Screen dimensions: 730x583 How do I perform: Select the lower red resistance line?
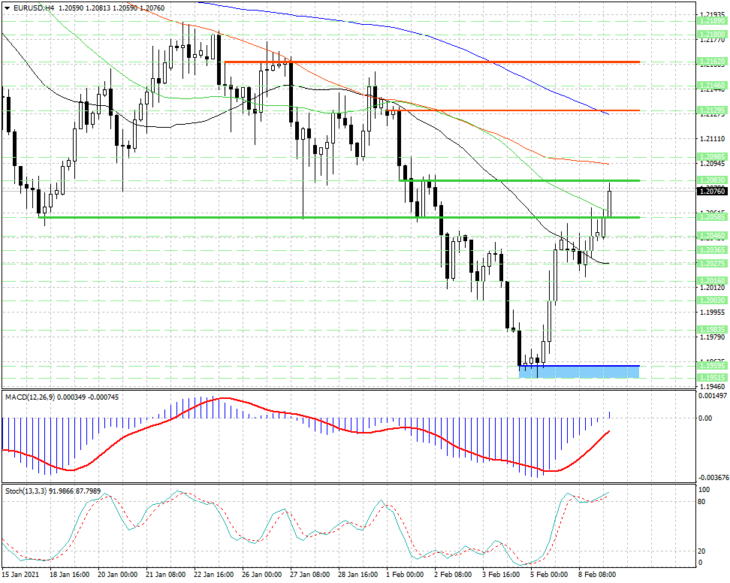coord(513,110)
